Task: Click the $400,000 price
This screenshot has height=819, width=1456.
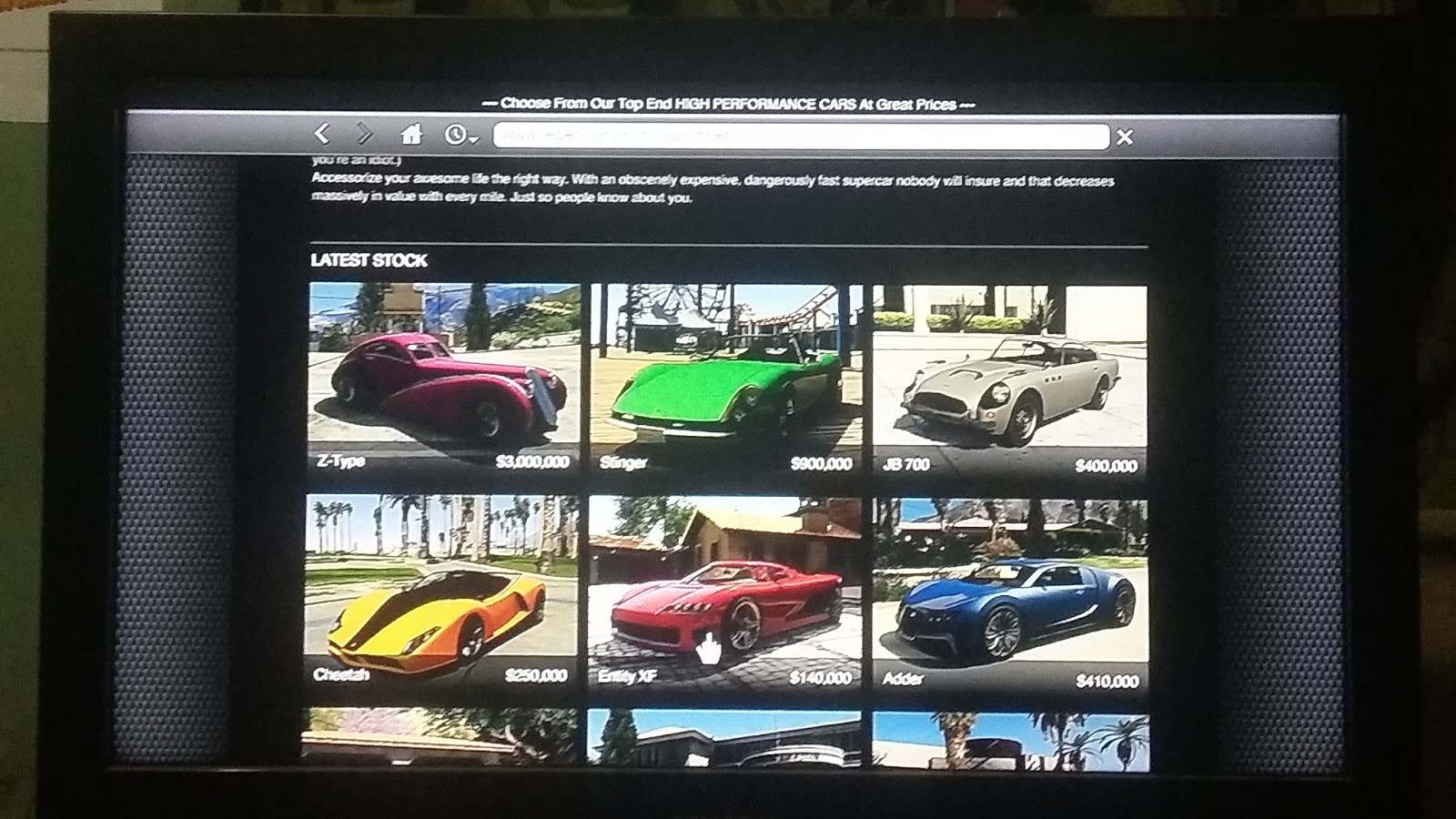Action: point(1106,466)
